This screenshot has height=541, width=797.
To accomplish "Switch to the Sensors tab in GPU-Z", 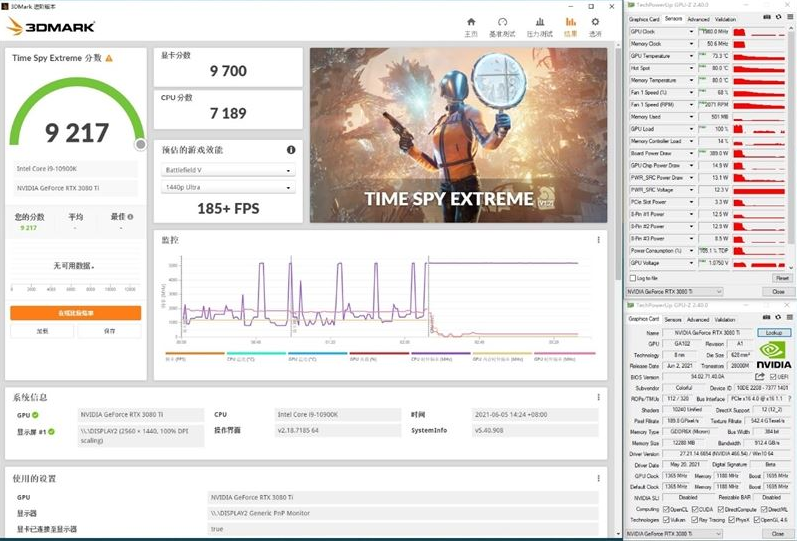I will coord(672,19).
